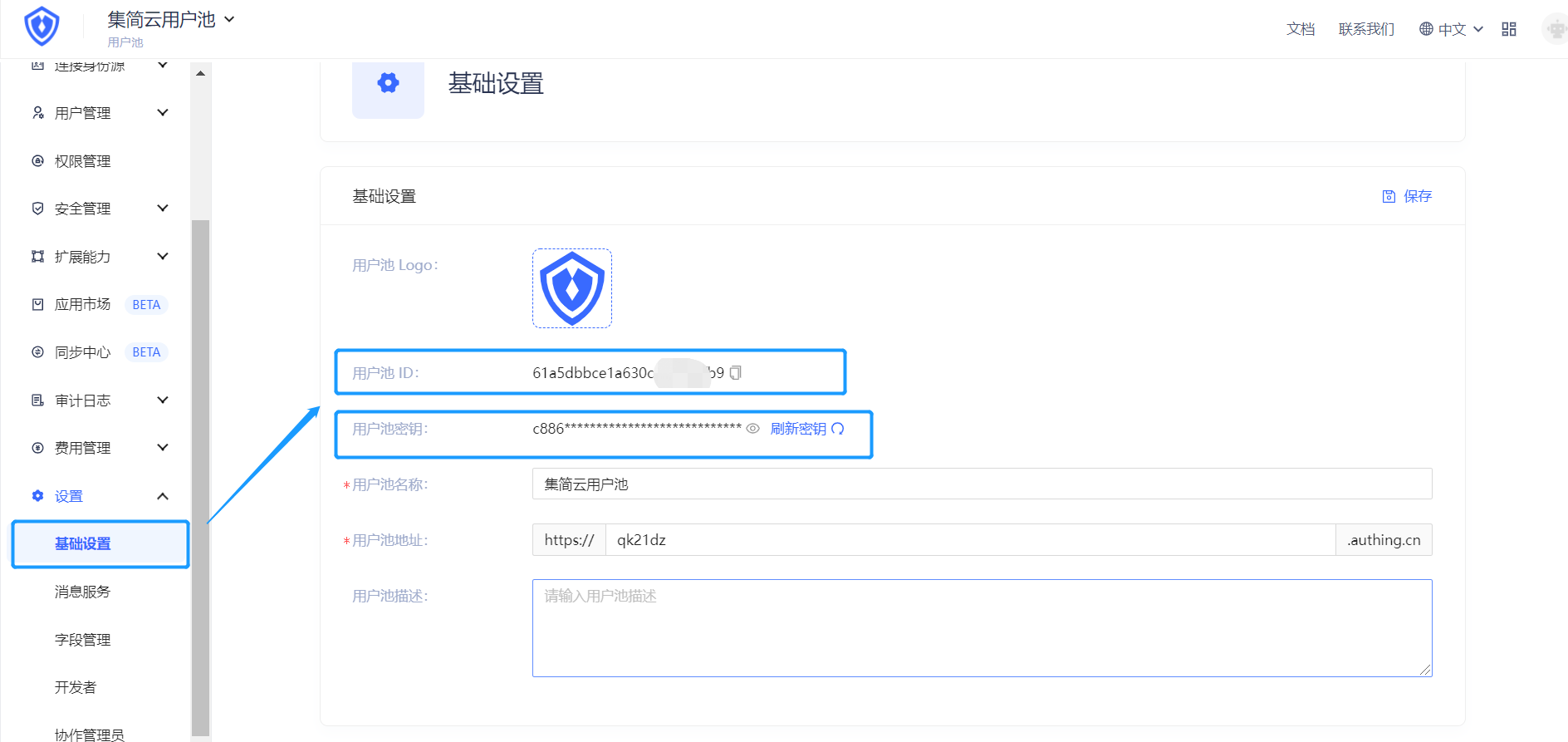
Task: Expand the 安全管理 menu chevron
Action: (163, 208)
